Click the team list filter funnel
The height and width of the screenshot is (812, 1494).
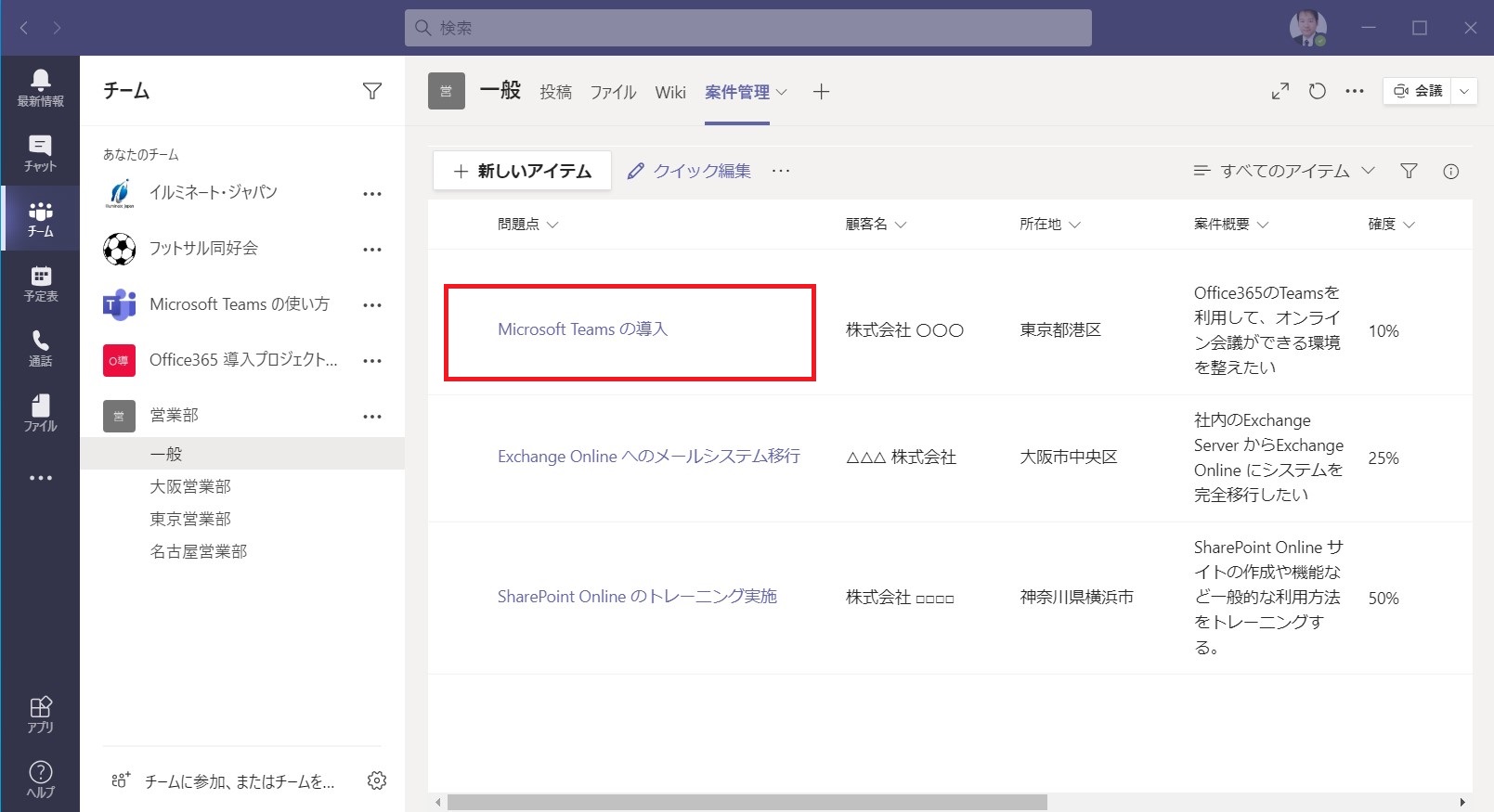372,91
